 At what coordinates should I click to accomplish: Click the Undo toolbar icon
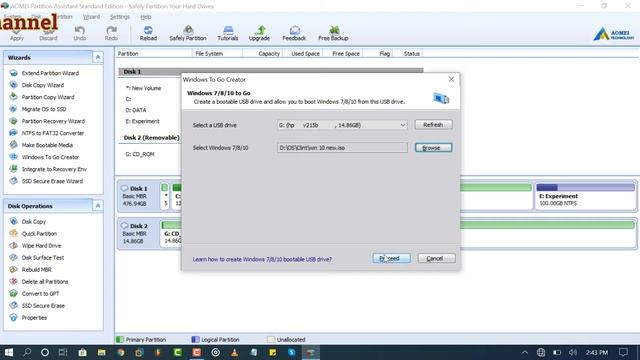80,33
